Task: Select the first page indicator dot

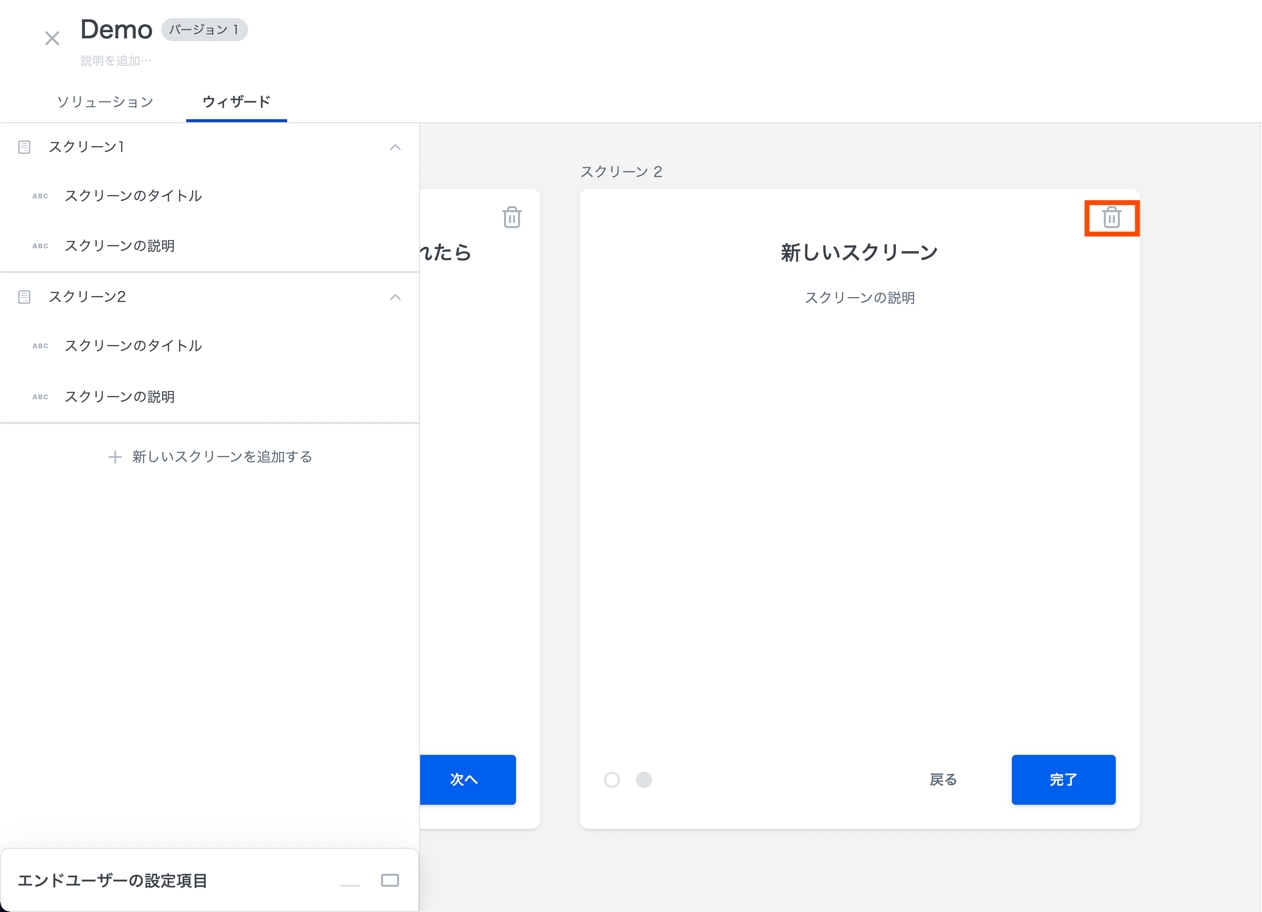Action: (612, 780)
